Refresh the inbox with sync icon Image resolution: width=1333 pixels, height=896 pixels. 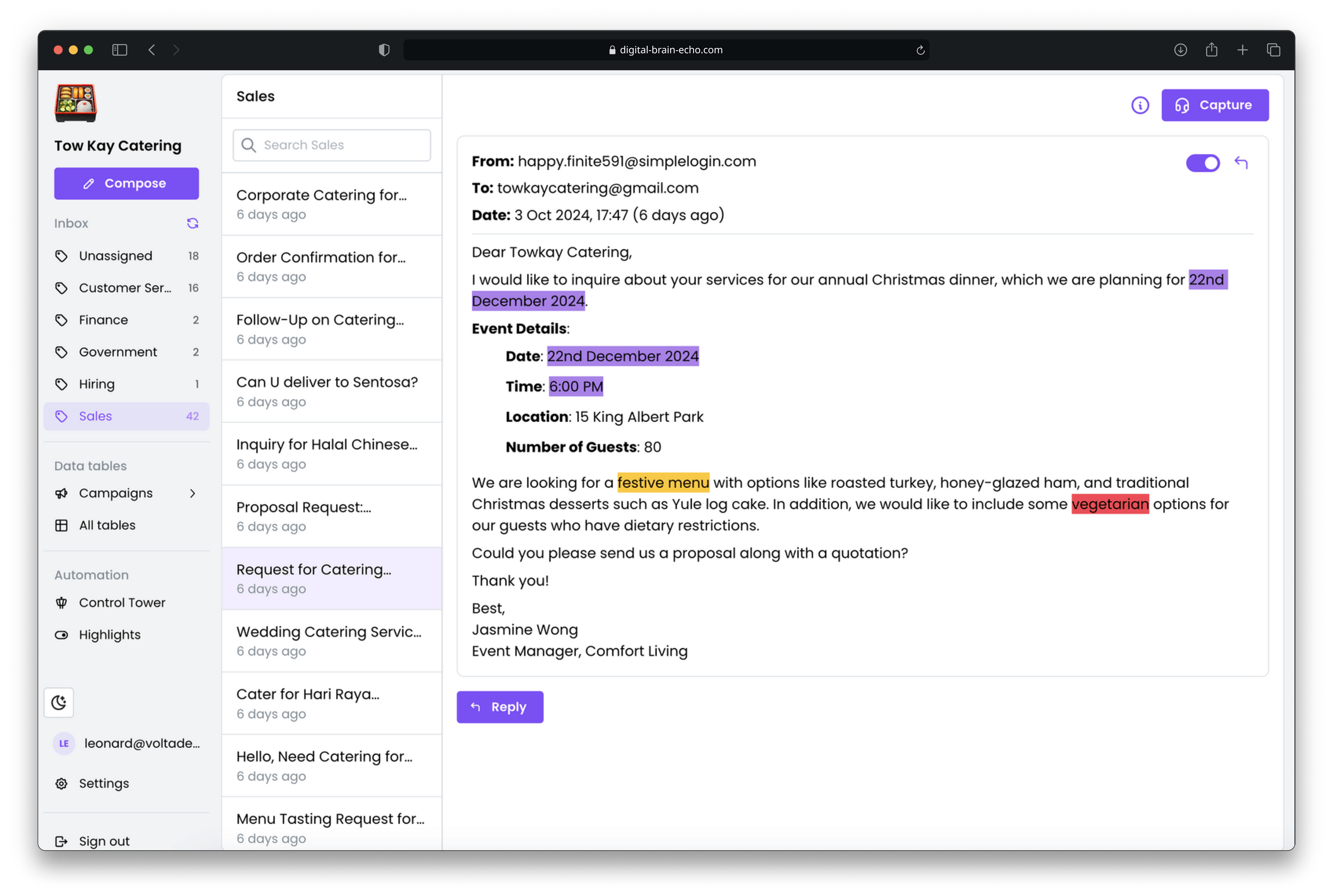(193, 223)
